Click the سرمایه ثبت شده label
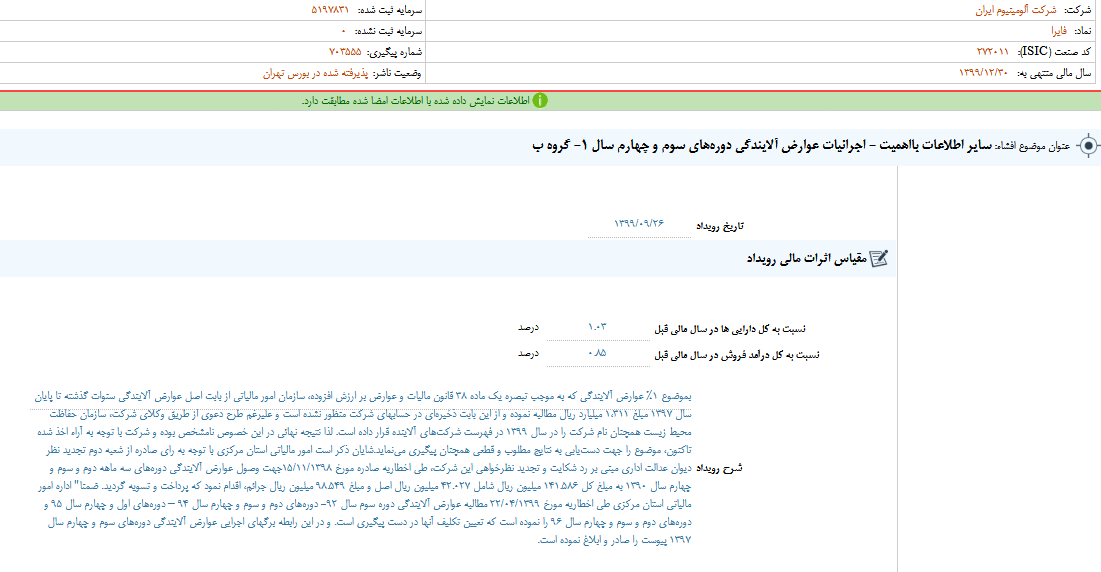1101x572 pixels. pyautogui.click(x=390, y=10)
